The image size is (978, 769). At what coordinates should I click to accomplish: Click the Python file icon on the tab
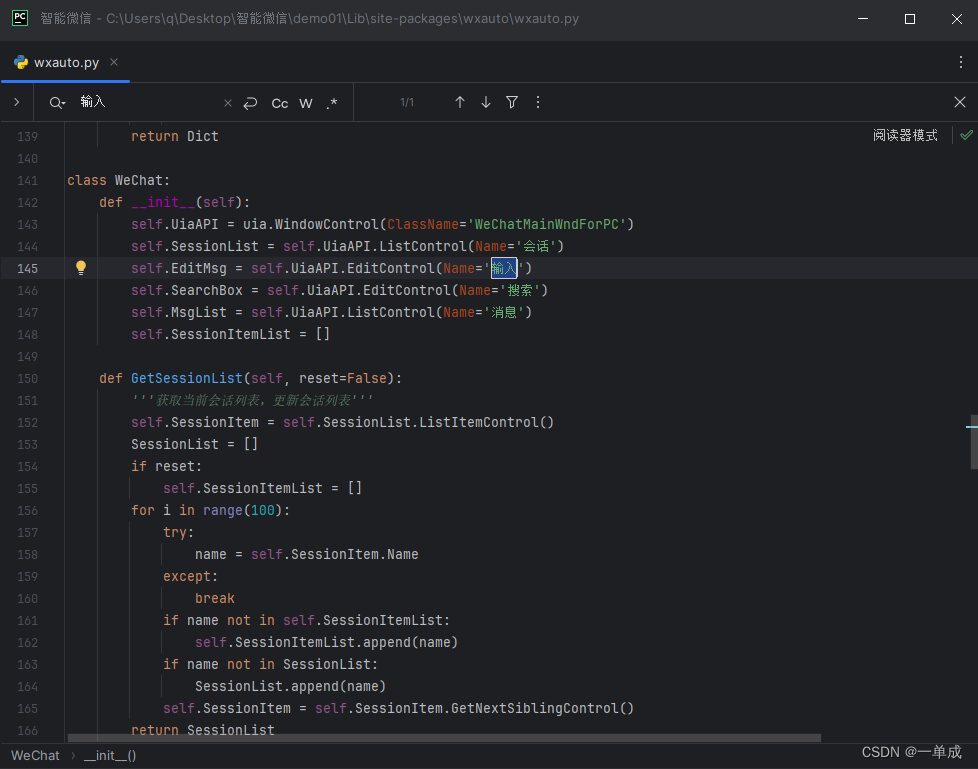tap(20, 60)
